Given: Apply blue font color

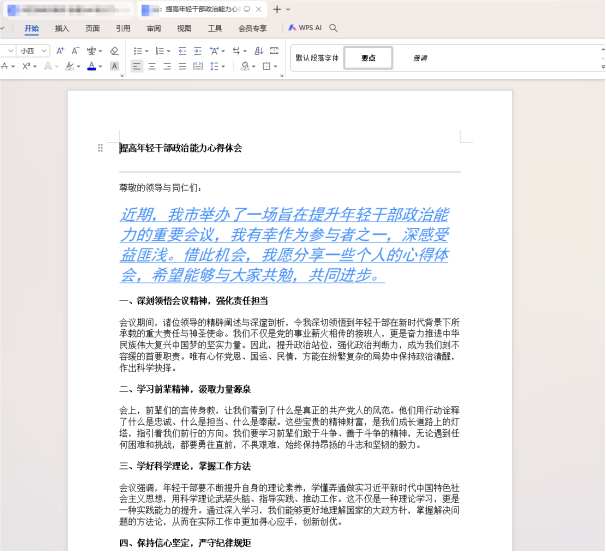Looking at the screenshot, I should click(92, 66).
